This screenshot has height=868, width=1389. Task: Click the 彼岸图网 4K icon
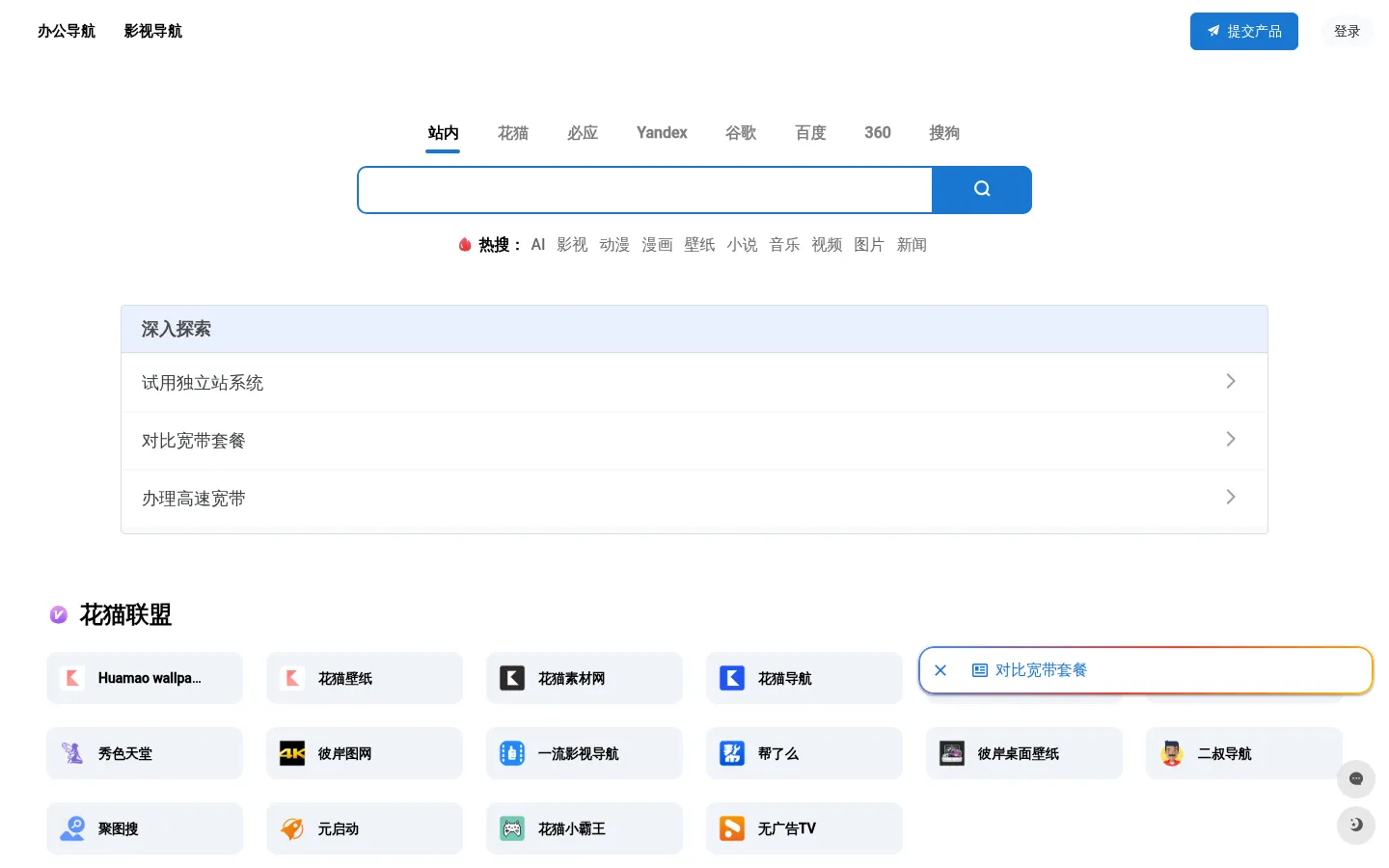(292, 753)
